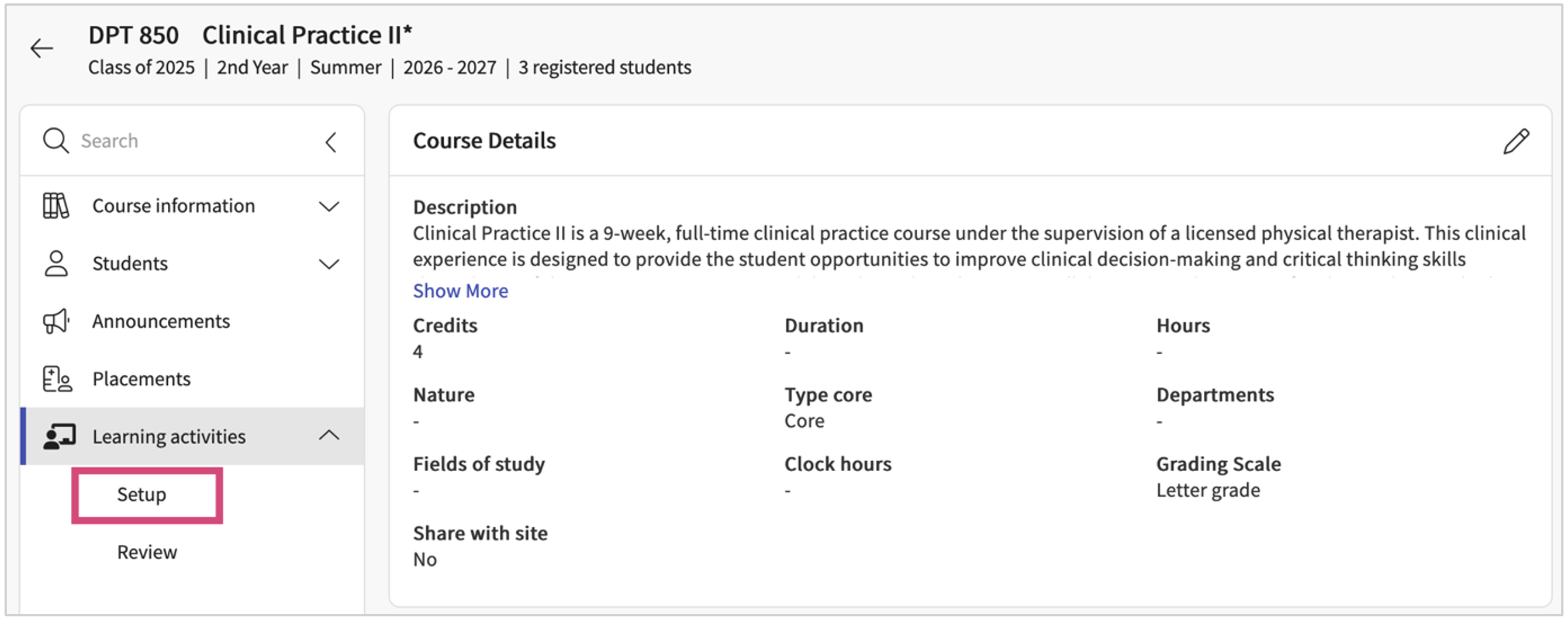Expand the Students section chevron
1568x622 pixels.
(x=329, y=264)
